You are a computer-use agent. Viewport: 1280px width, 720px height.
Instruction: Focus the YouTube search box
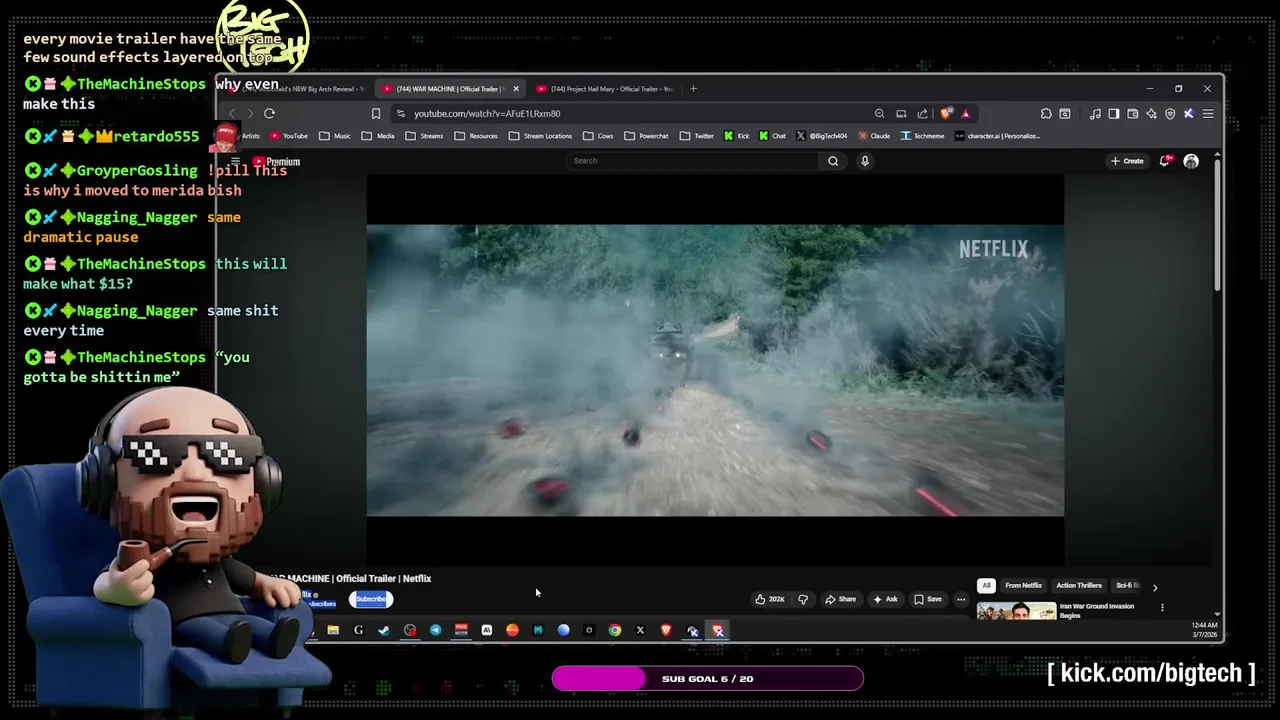coord(692,161)
